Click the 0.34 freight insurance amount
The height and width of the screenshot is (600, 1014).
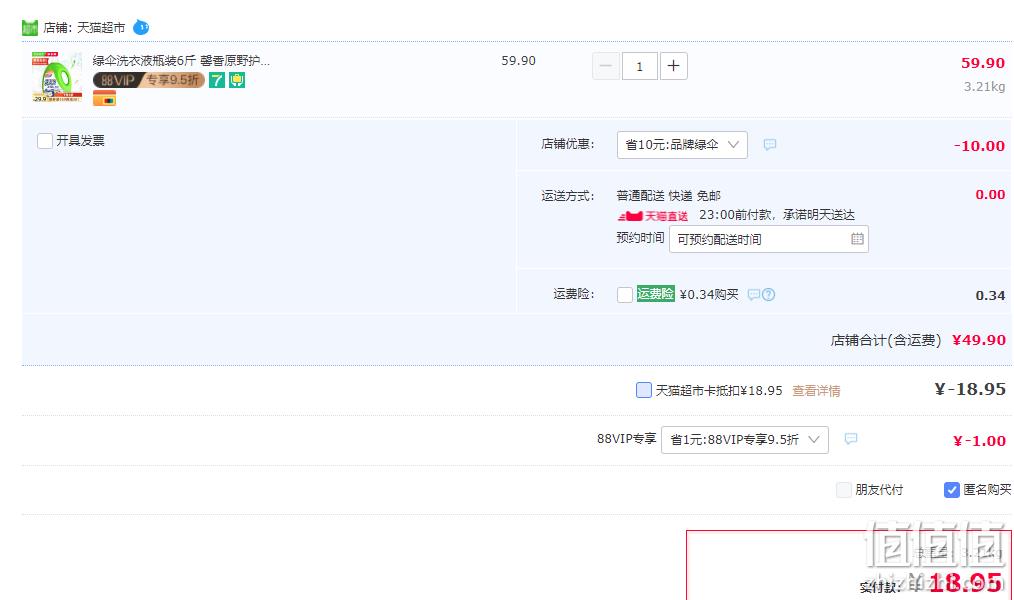coord(990,295)
